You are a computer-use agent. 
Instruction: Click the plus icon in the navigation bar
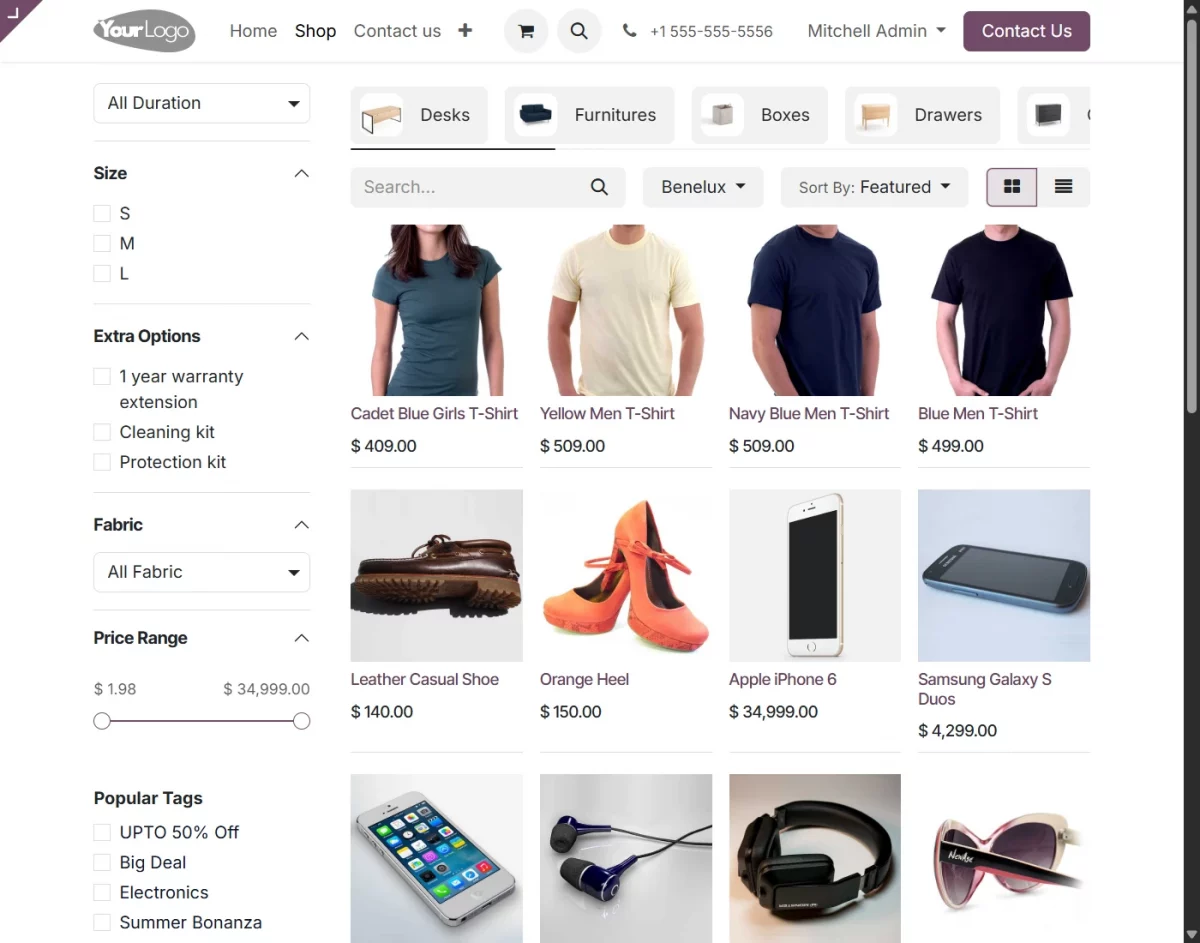click(x=465, y=31)
